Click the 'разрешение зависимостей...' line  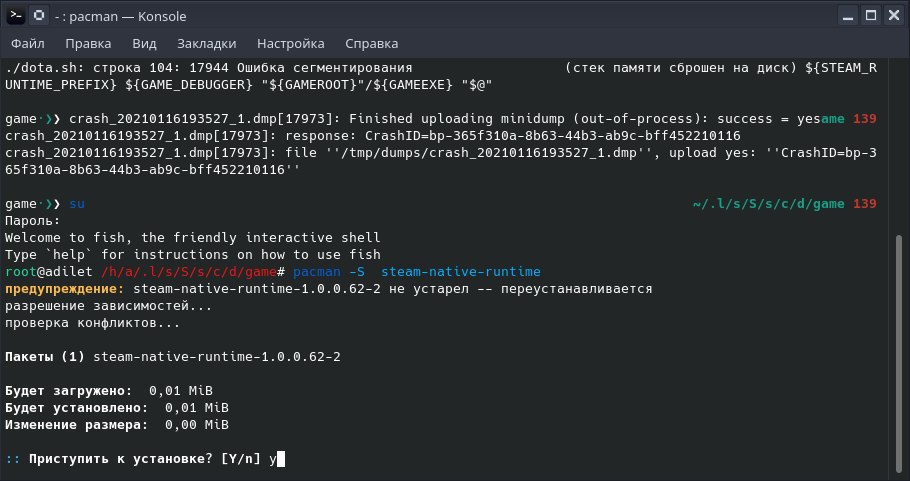(x=109, y=306)
